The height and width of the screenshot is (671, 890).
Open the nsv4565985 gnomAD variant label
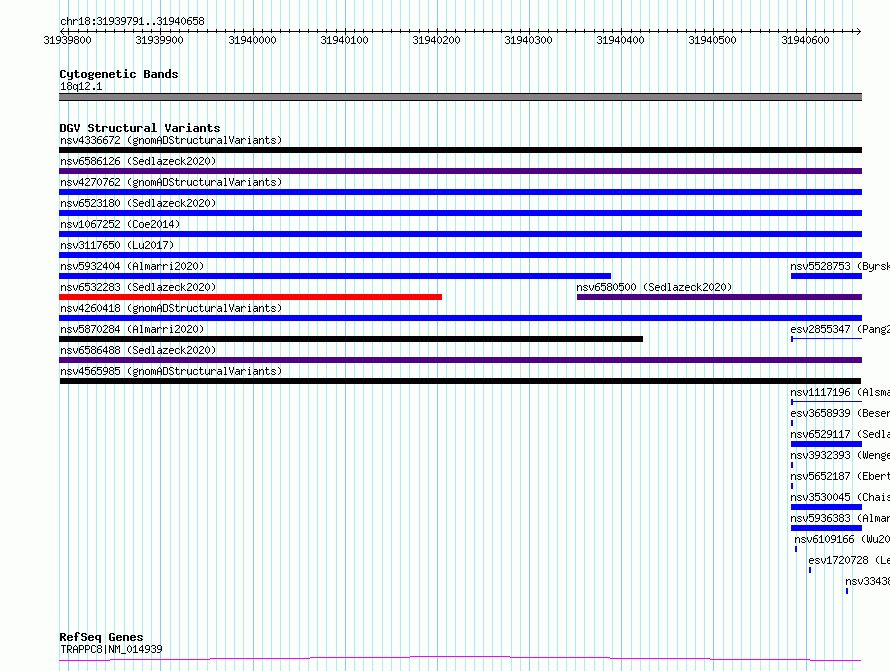(x=171, y=371)
